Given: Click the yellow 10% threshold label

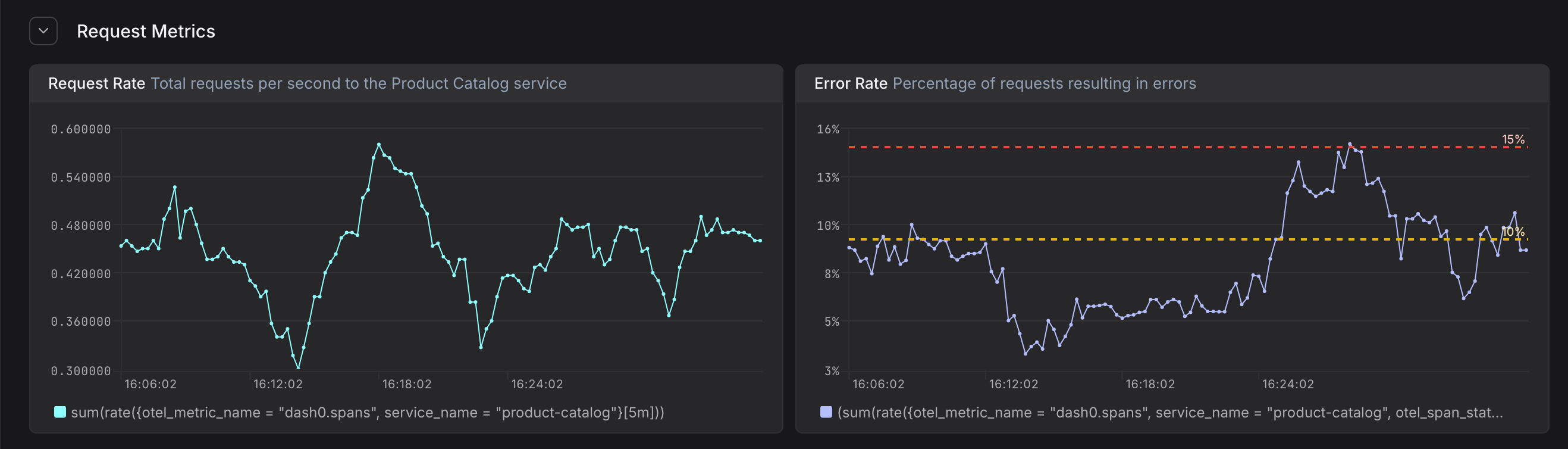Looking at the screenshot, I should pyautogui.click(x=1513, y=232).
